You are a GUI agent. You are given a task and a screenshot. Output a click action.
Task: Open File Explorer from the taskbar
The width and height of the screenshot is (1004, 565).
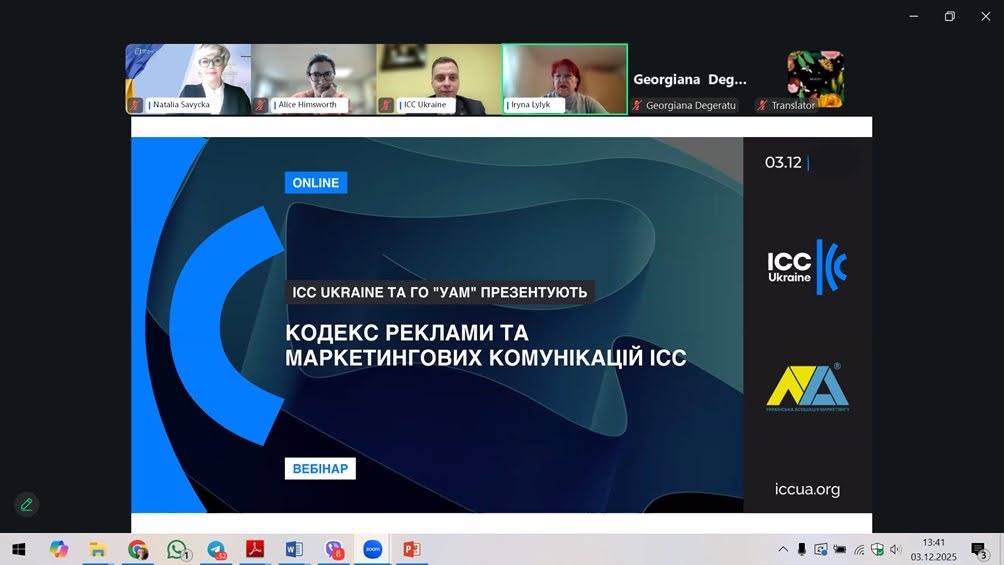click(98, 549)
